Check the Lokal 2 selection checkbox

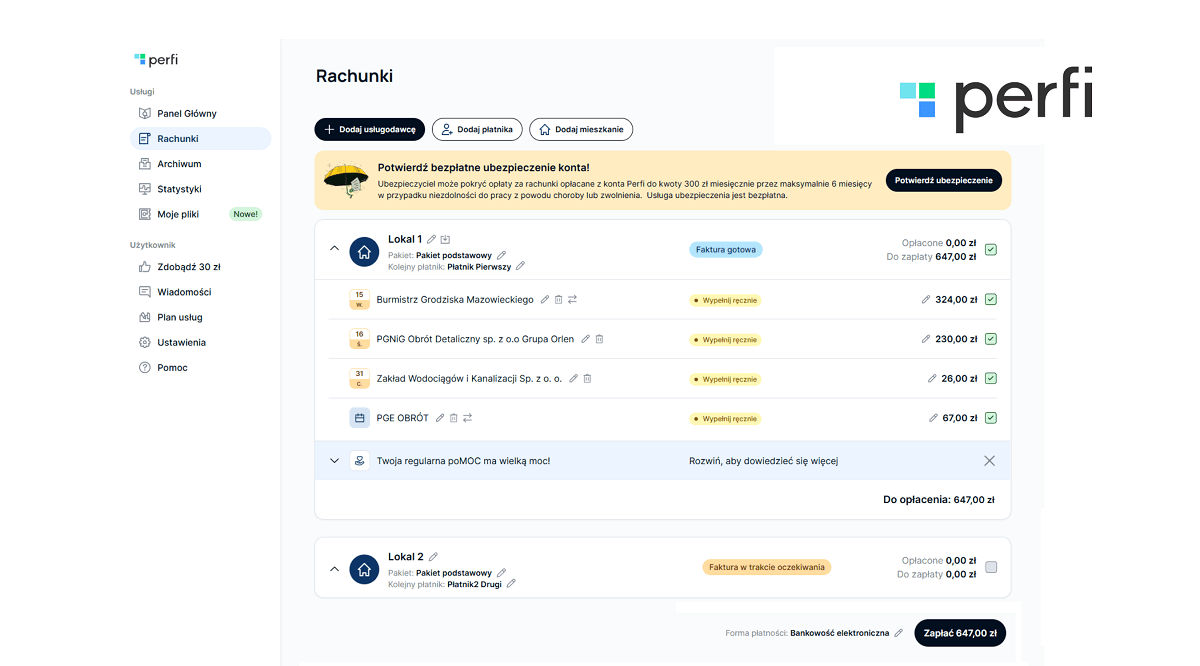(x=990, y=567)
